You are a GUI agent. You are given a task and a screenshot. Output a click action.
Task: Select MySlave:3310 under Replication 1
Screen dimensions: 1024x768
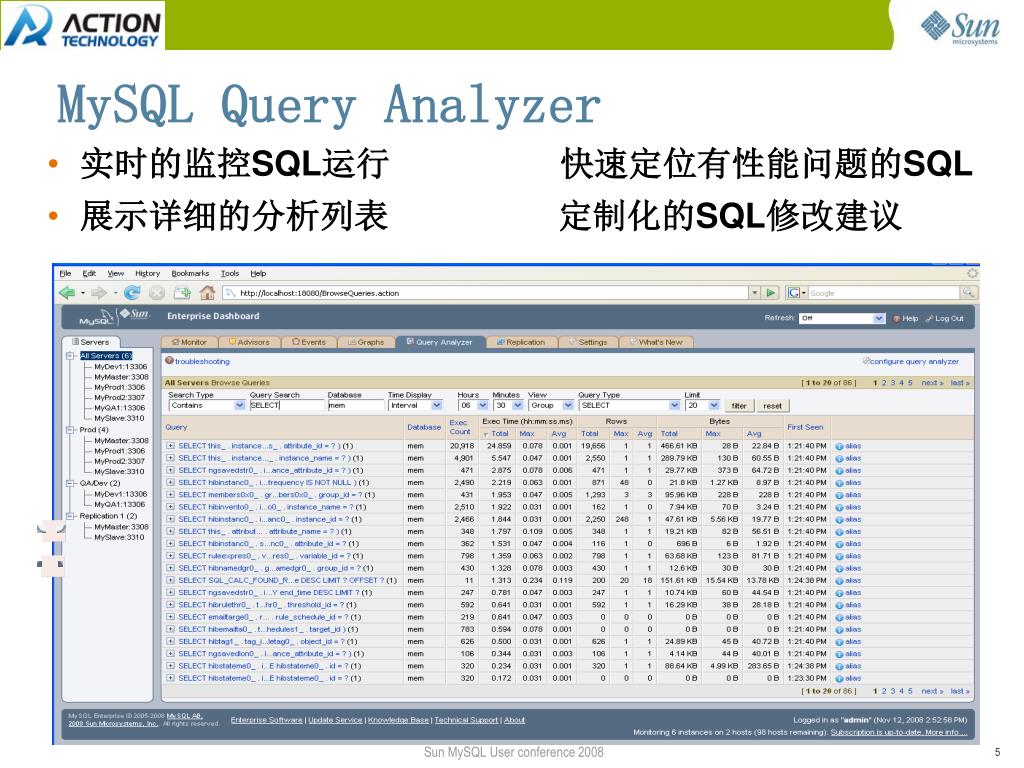120,537
